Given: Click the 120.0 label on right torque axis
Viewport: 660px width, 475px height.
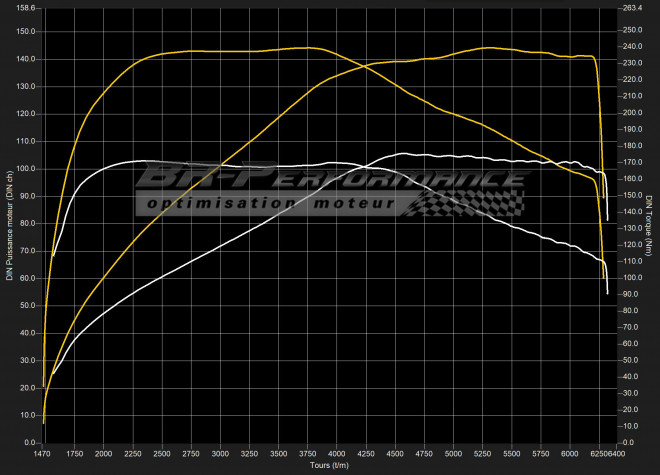Looking at the screenshot, I should click(x=631, y=244).
